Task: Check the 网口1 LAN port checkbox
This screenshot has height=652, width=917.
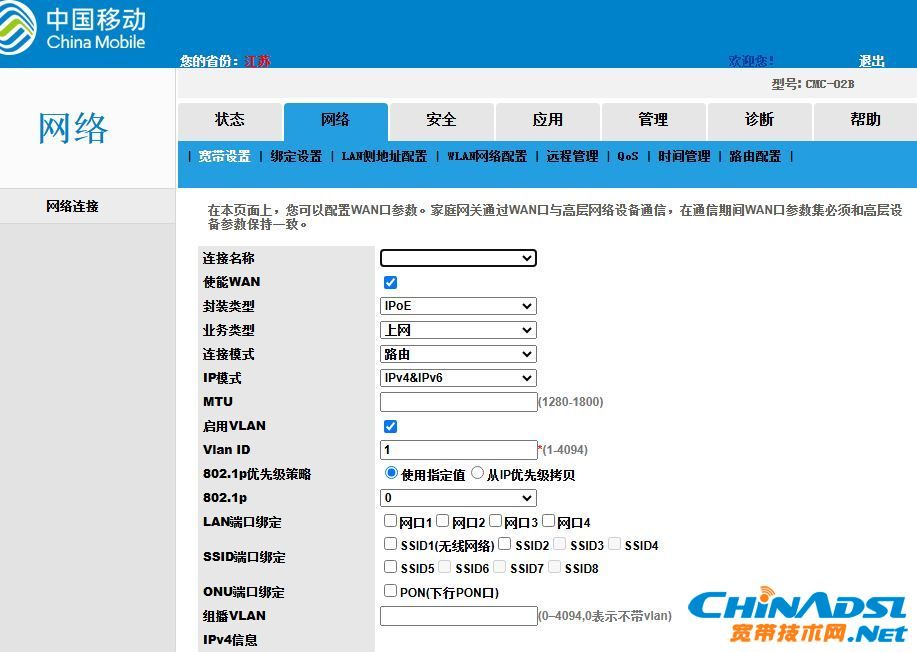Action: 391,520
